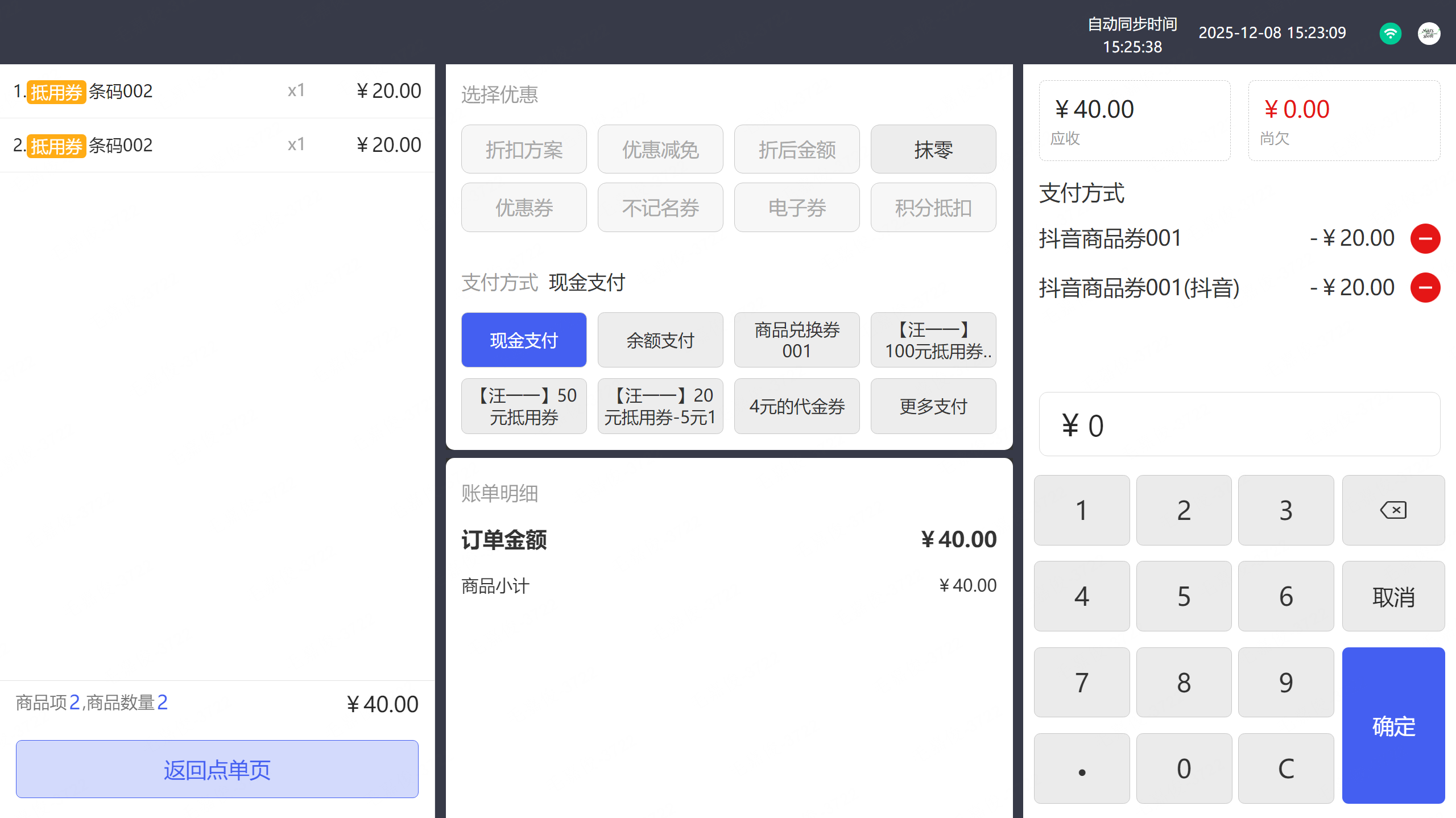
Task: Open the 折扣方案 discount option
Action: [x=523, y=150]
